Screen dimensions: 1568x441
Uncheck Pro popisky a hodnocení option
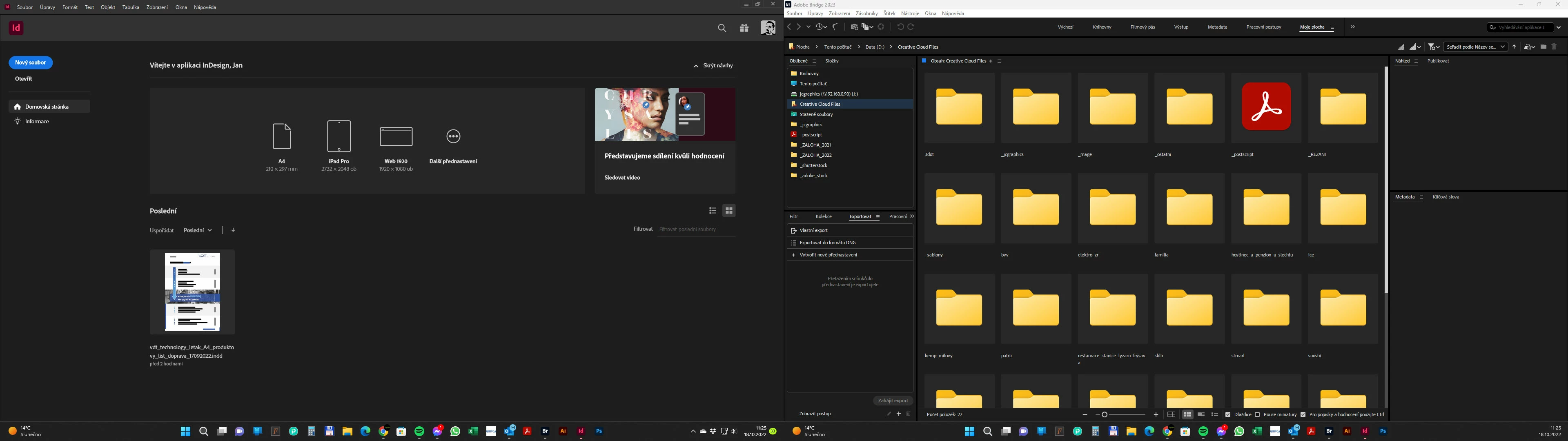click(1303, 414)
